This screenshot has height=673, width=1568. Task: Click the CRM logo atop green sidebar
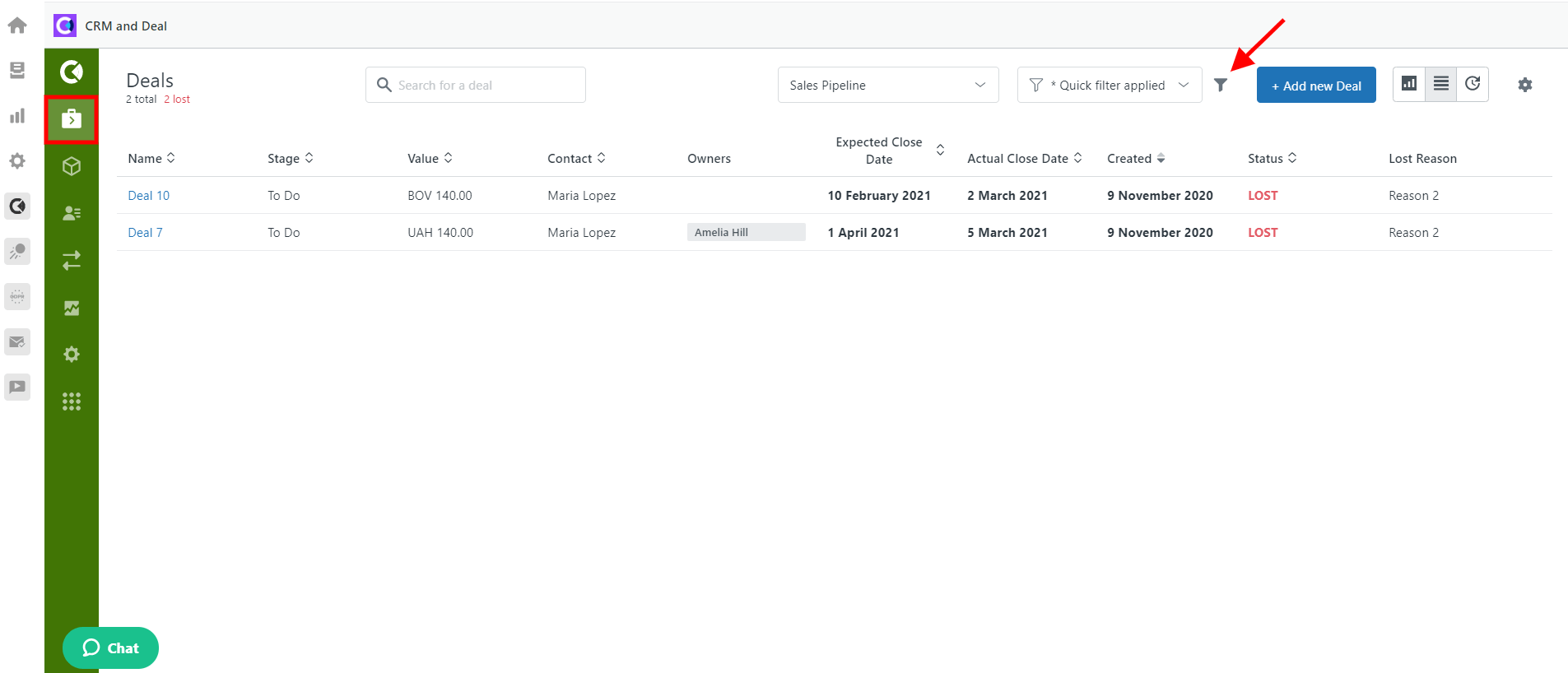coord(72,72)
